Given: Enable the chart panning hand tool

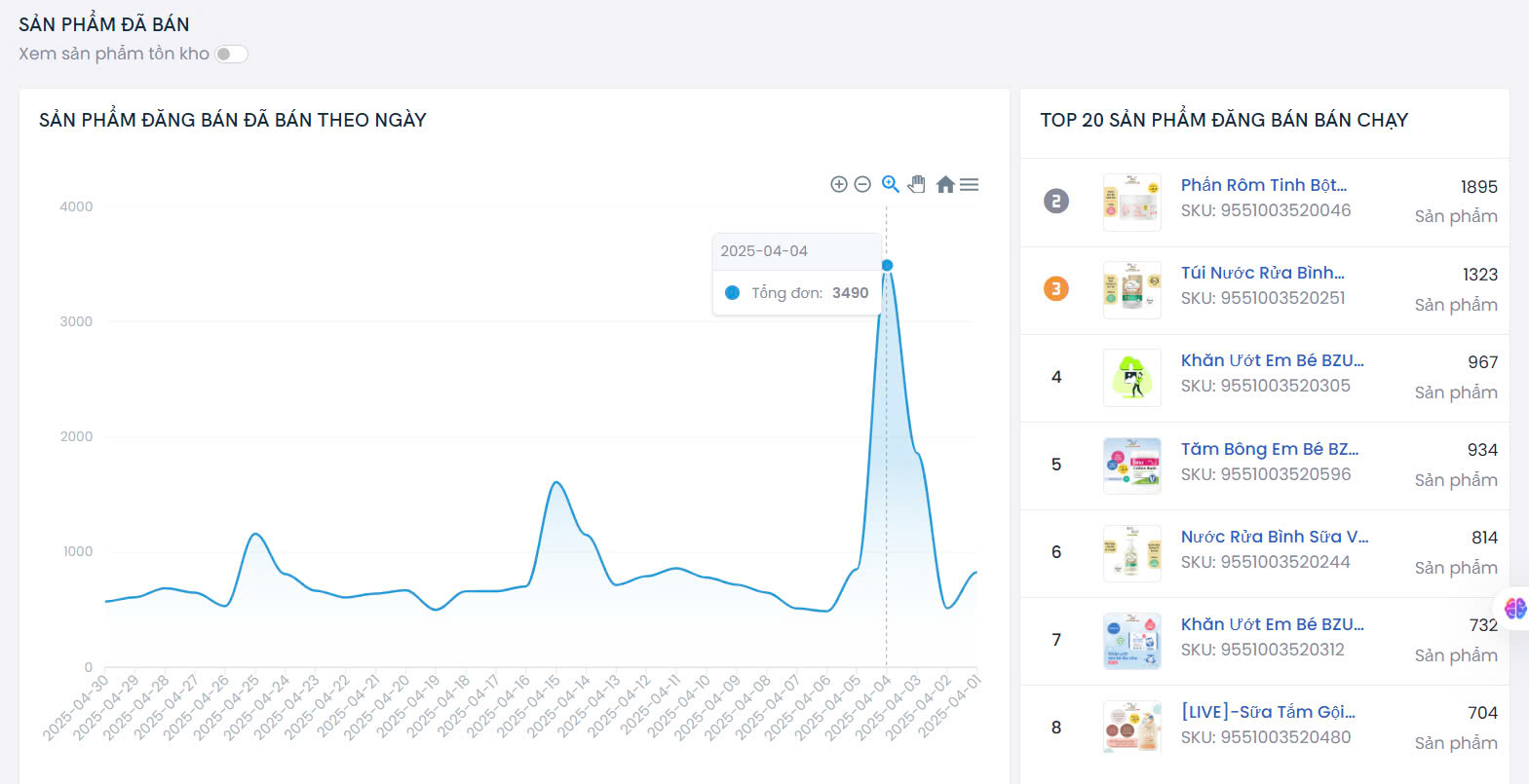Looking at the screenshot, I should point(916,184).
